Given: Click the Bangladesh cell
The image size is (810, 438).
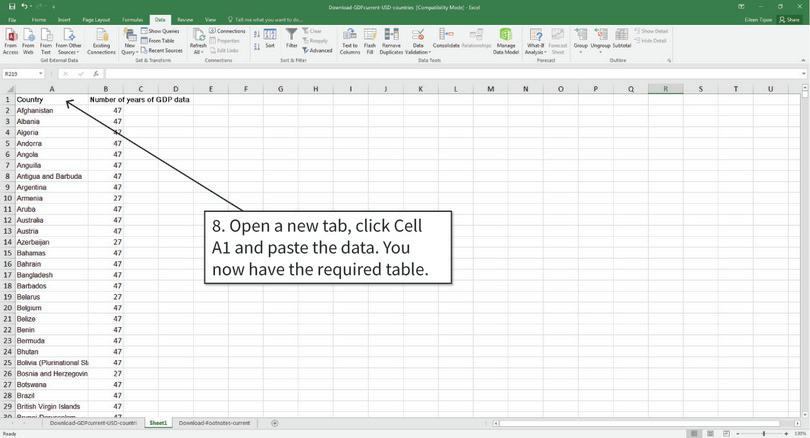Looking at the screenshot, I should [51, 275].
